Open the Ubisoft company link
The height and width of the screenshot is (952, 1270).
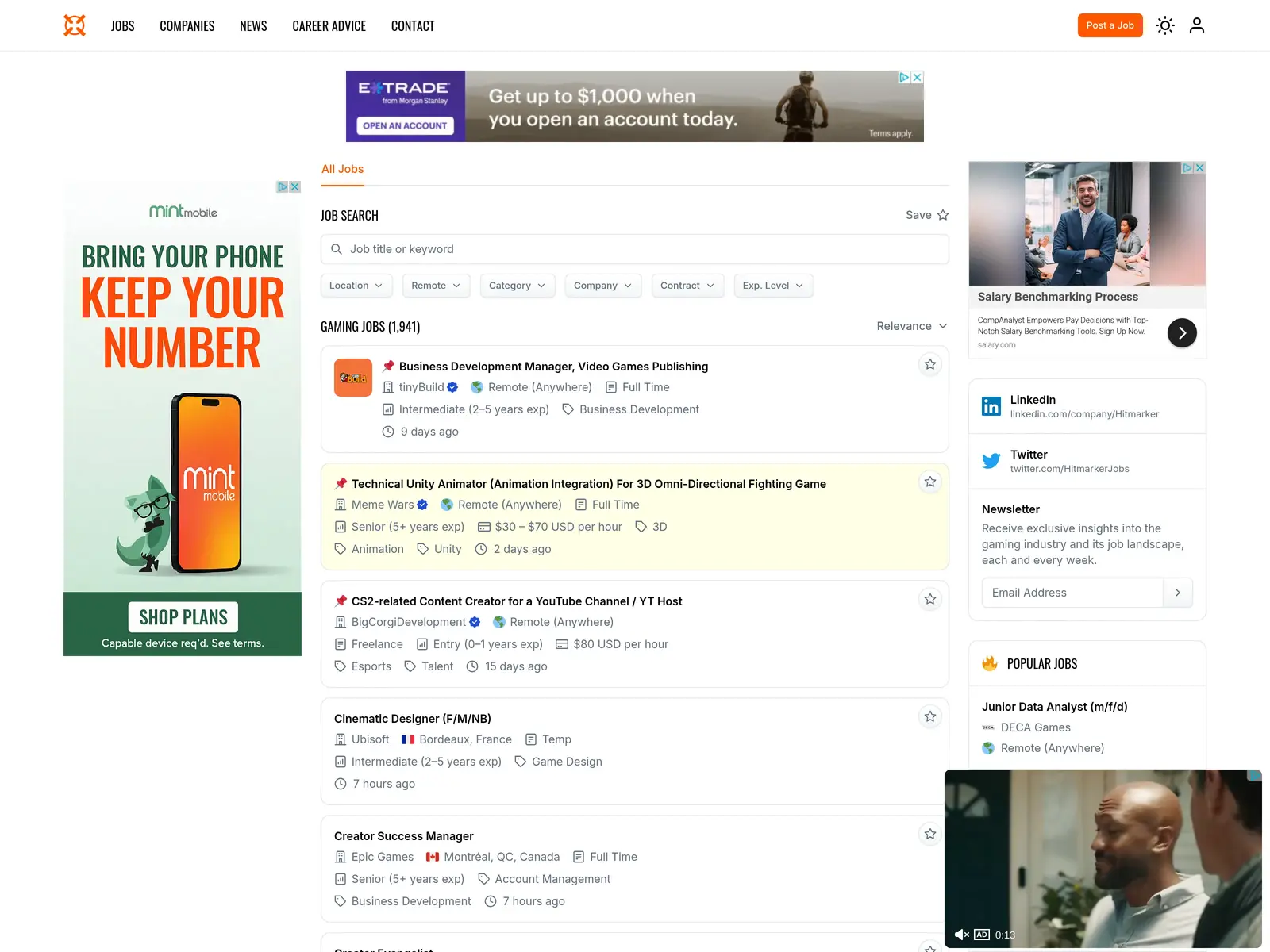(370, 739)
